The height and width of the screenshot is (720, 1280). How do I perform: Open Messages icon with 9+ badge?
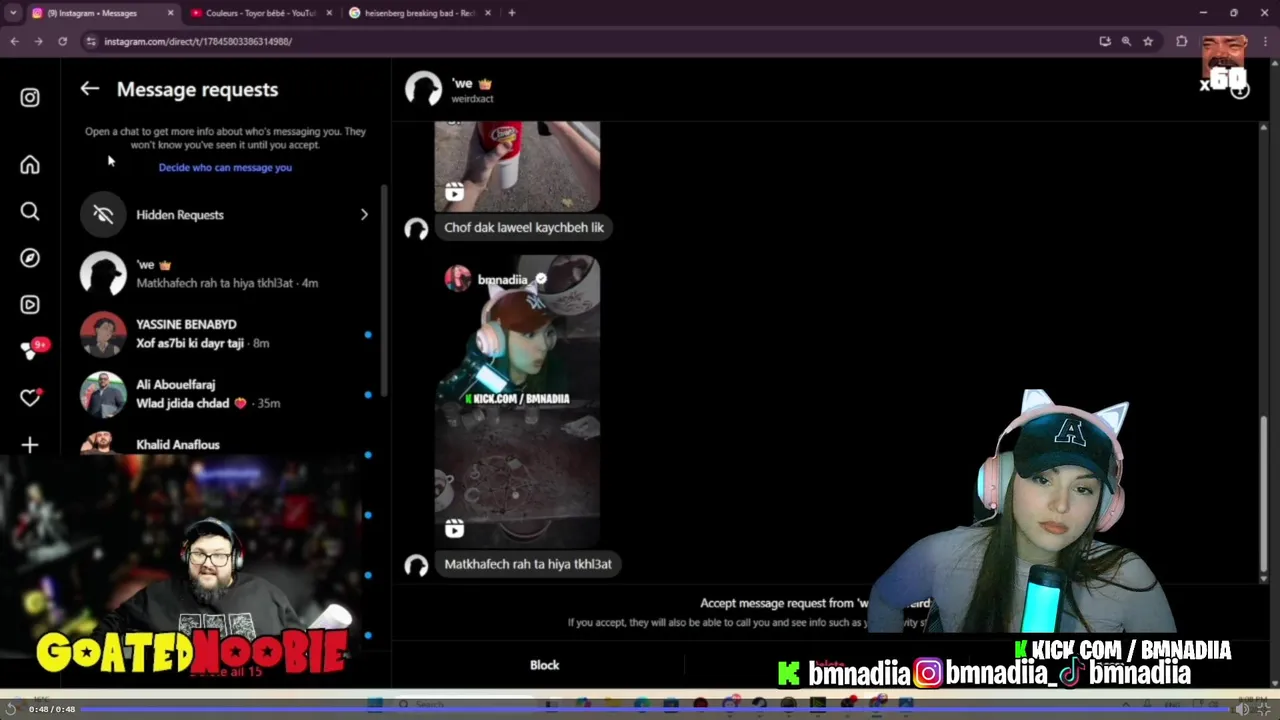point(30,350)
